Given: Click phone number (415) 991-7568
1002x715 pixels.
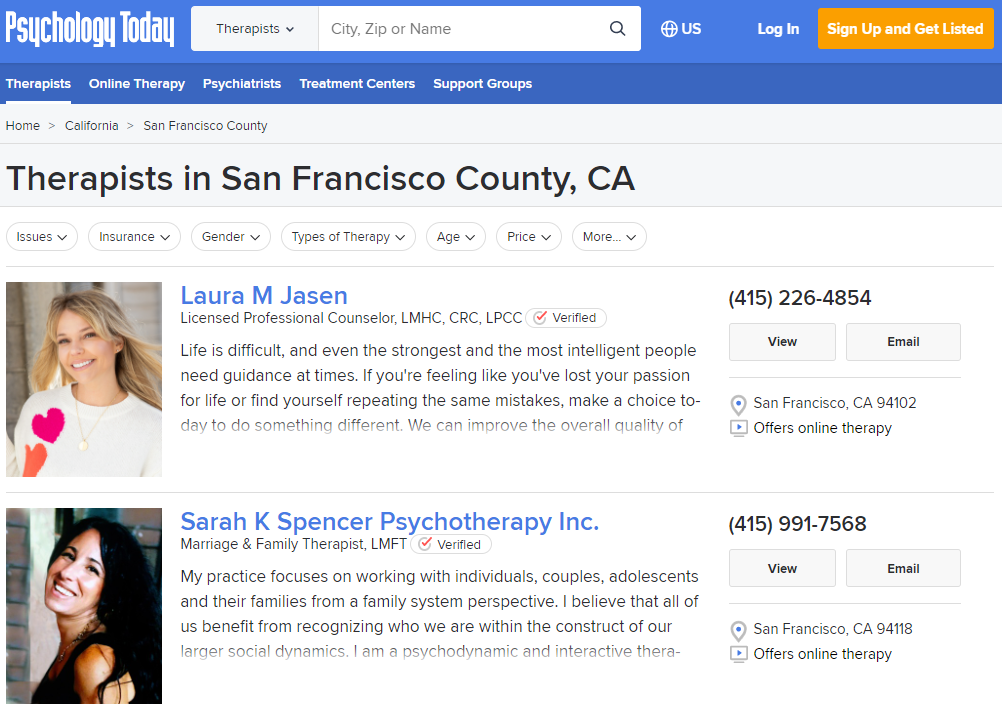Looking at the screenshot, I should (797, 524).
